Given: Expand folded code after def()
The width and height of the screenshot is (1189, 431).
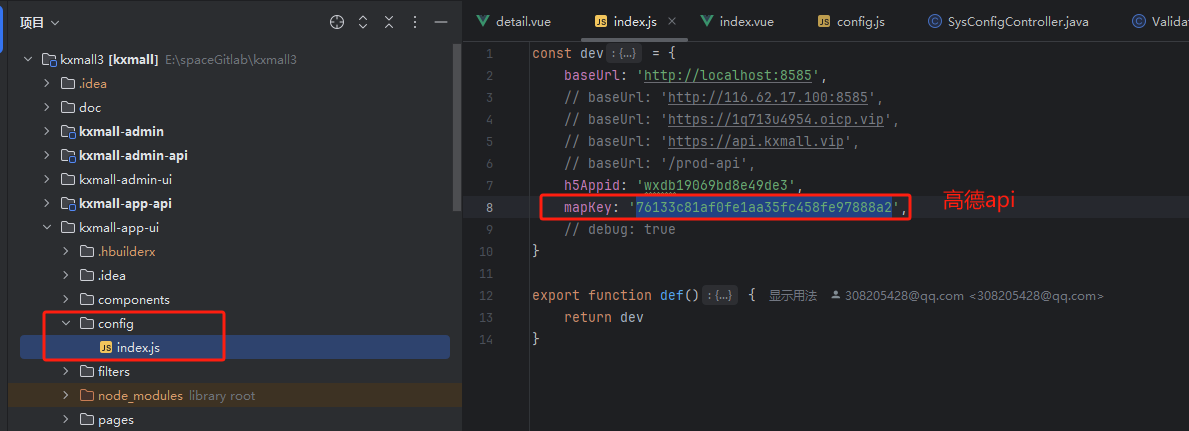Looking at the screenshot, I should pyautogui.click(x=721, y=295).
